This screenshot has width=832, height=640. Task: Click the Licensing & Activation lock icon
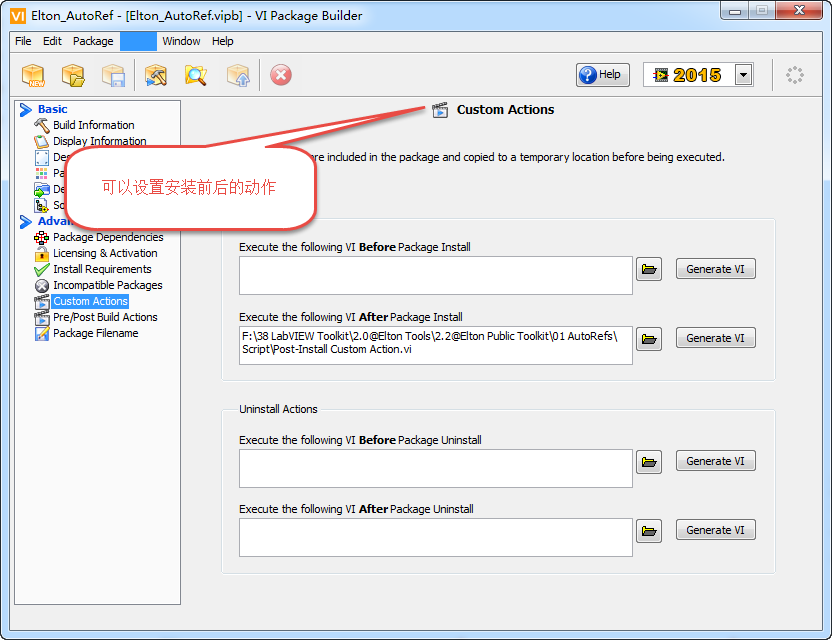[x=41, y=254]
